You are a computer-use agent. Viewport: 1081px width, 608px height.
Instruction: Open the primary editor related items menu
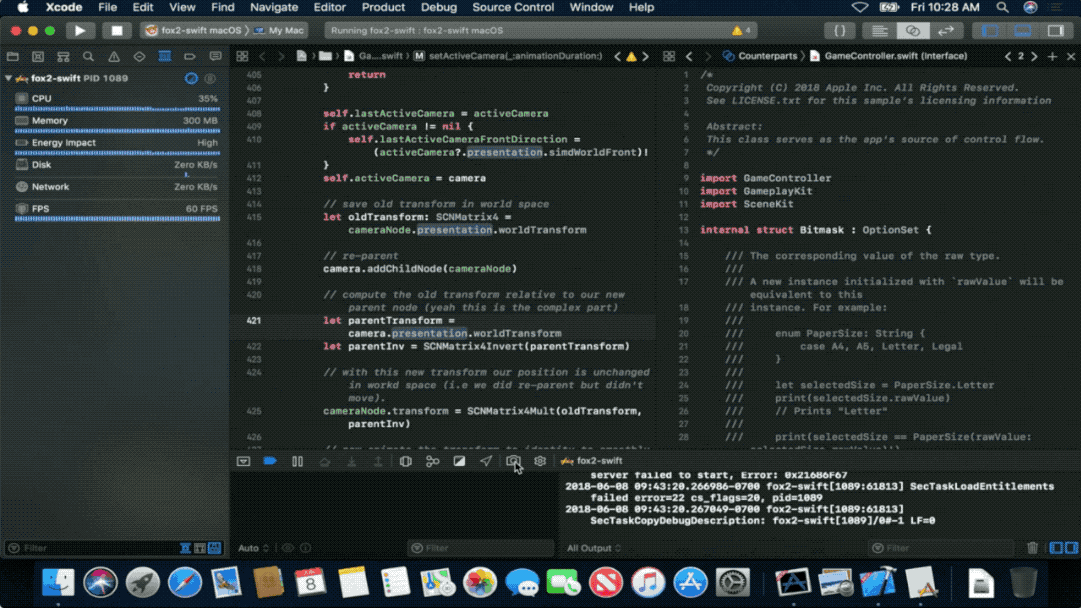[242, 57]
